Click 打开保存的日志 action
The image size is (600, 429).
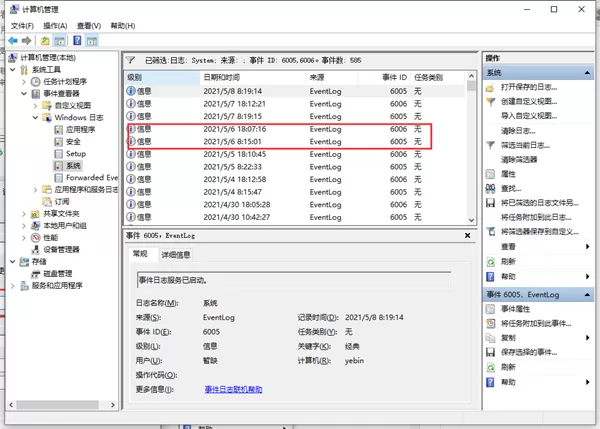click(x=529, y=87)
